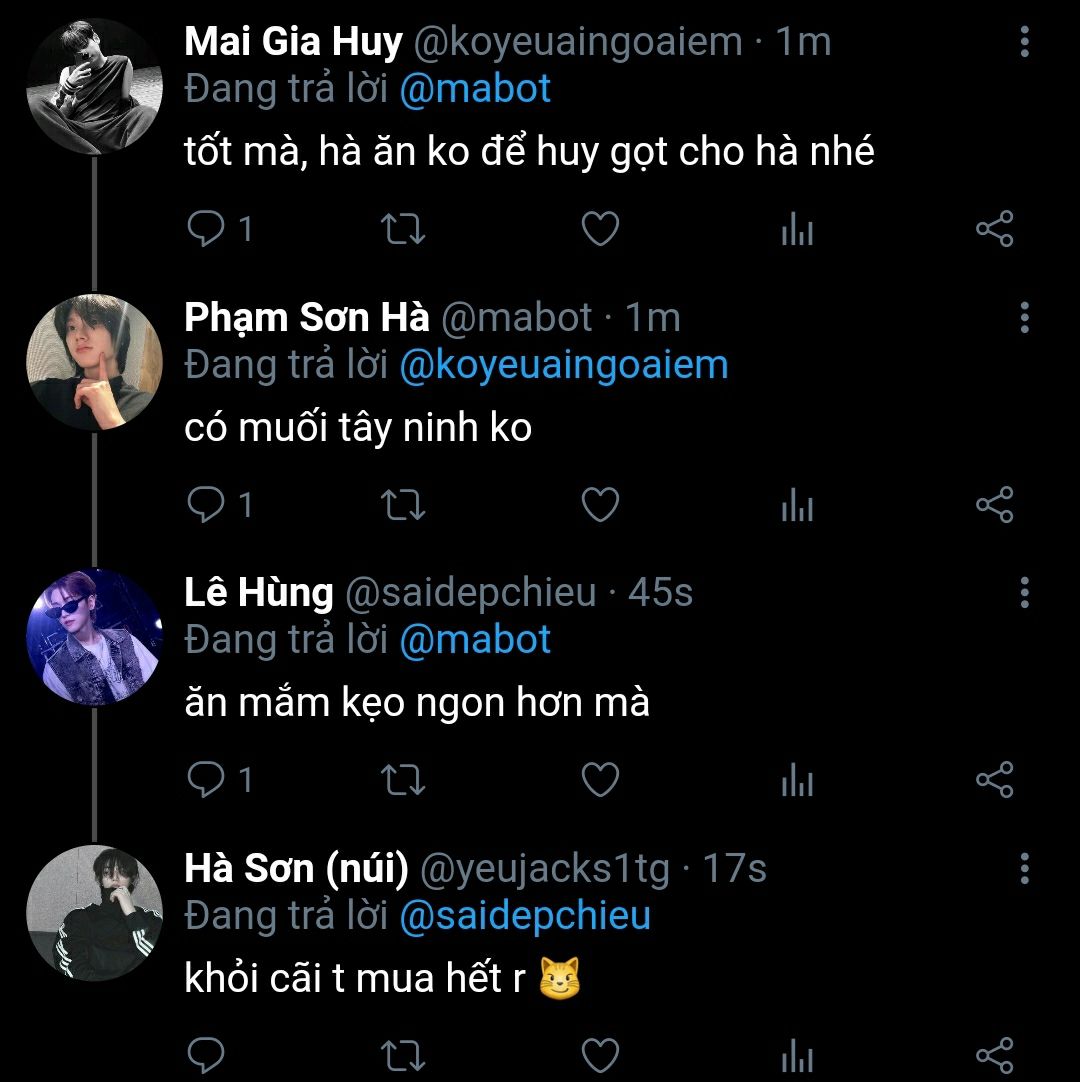Like Lê Hùng's tweet
The height and width of the screenshot is (1082, 1080).
tap(600, 780)
